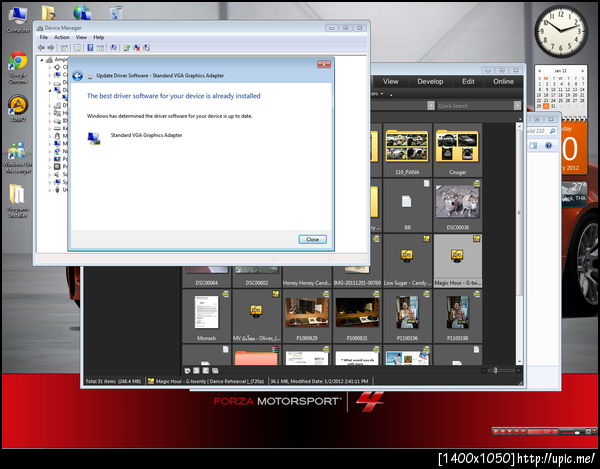Select the P1100198 photo thumbnail
The height and width of the screenshot is (469, 600).
click(457, 316)
